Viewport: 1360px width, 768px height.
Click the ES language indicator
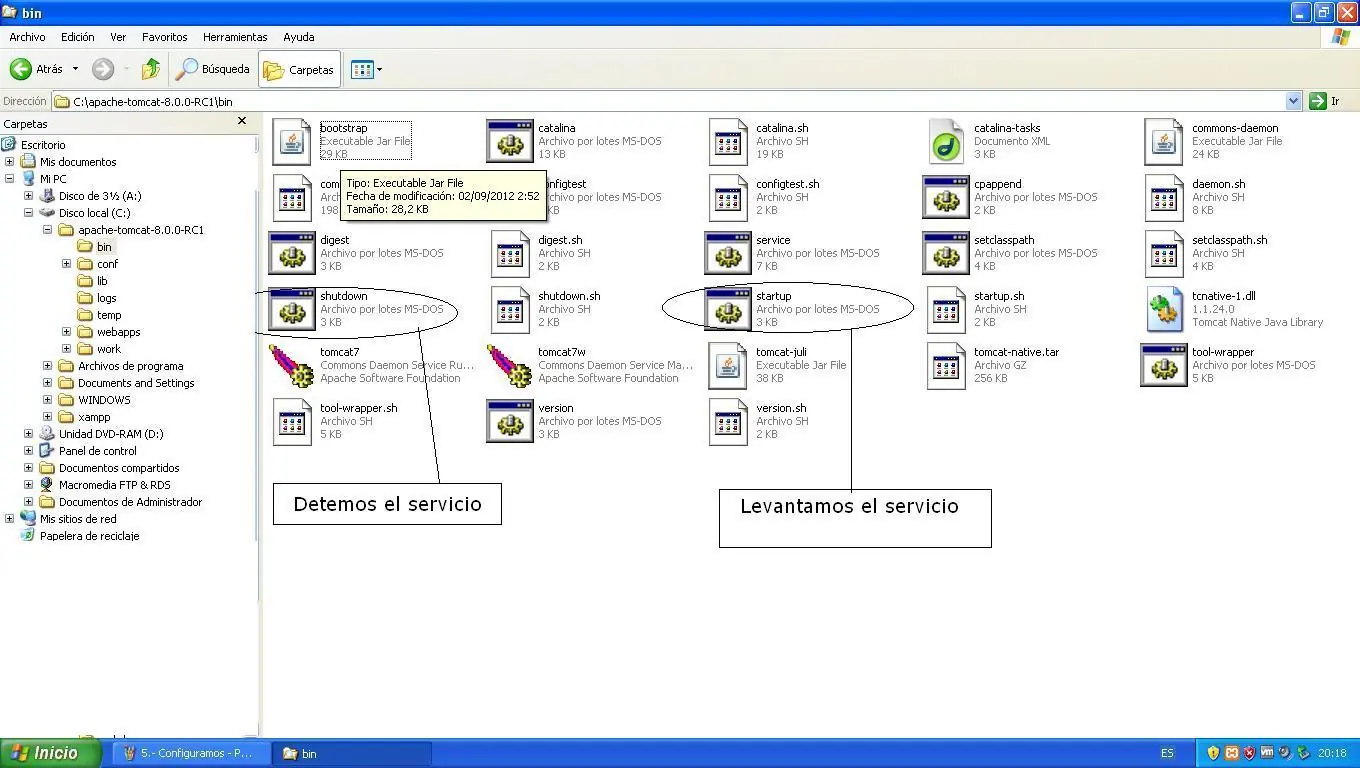[1167, 753]
